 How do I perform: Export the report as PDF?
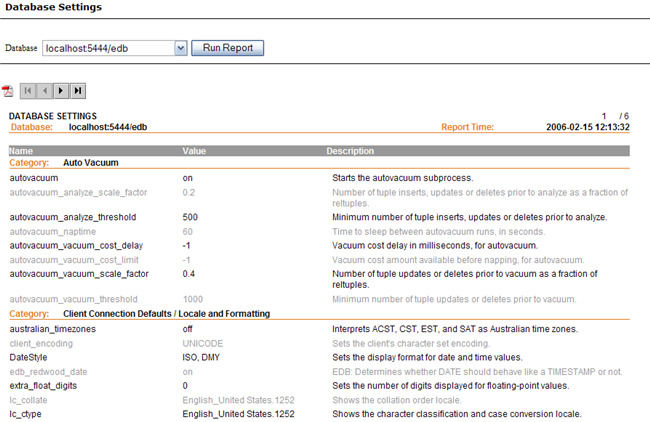(x=7, y=91)
